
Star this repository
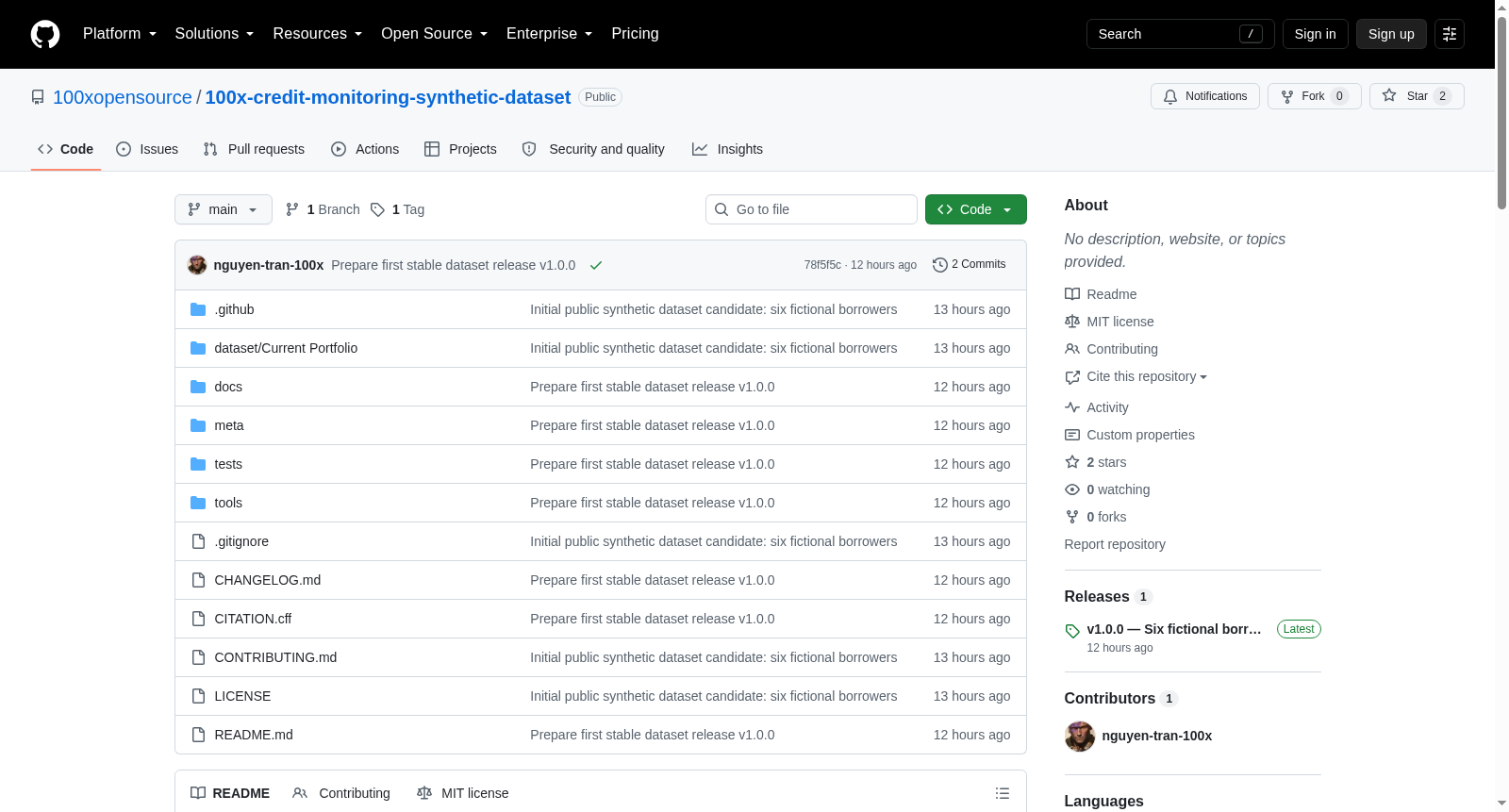point(1417,96)
